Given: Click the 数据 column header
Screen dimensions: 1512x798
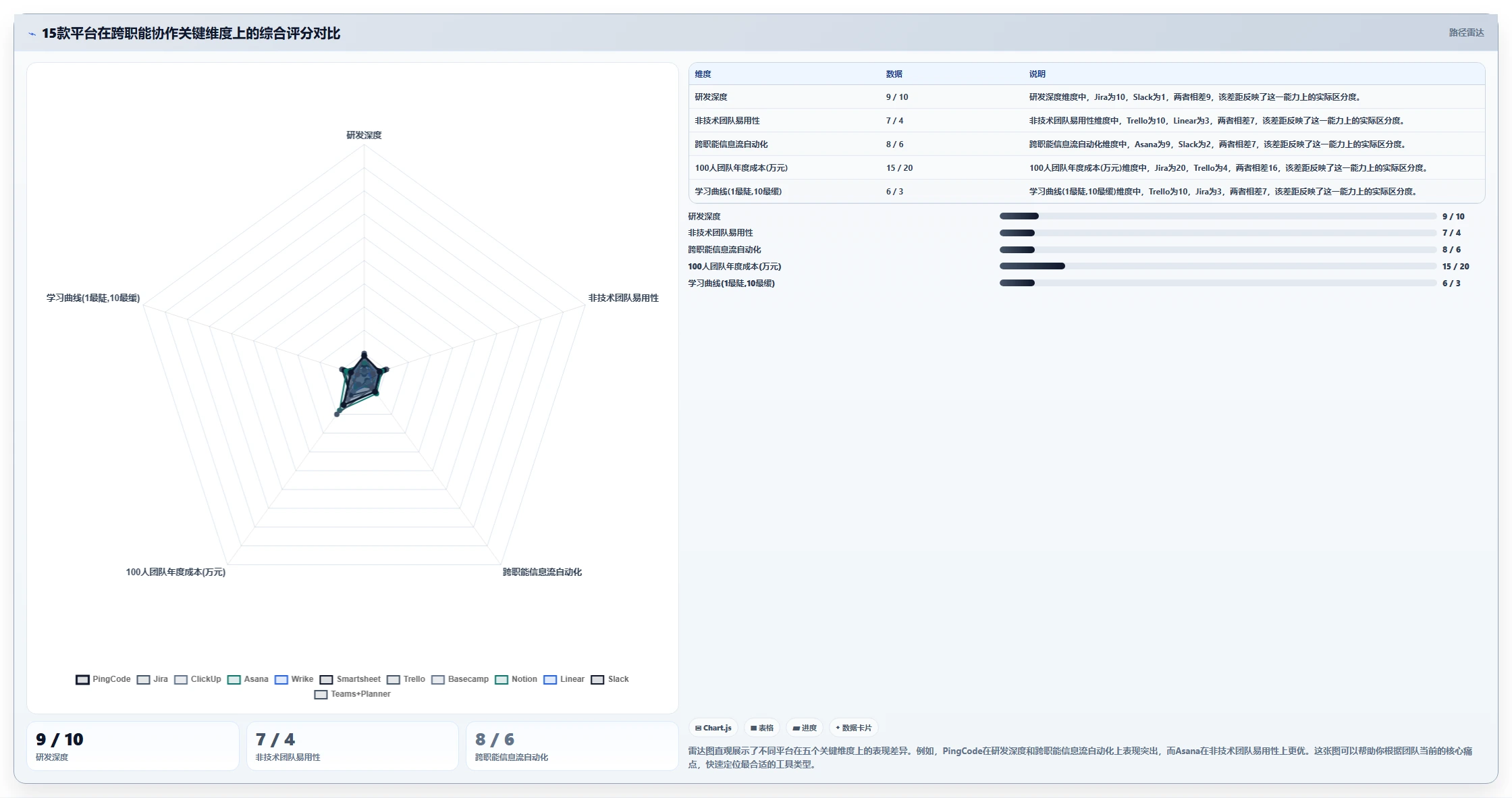Looking at the screenshot, I should [x=894, y=74].
